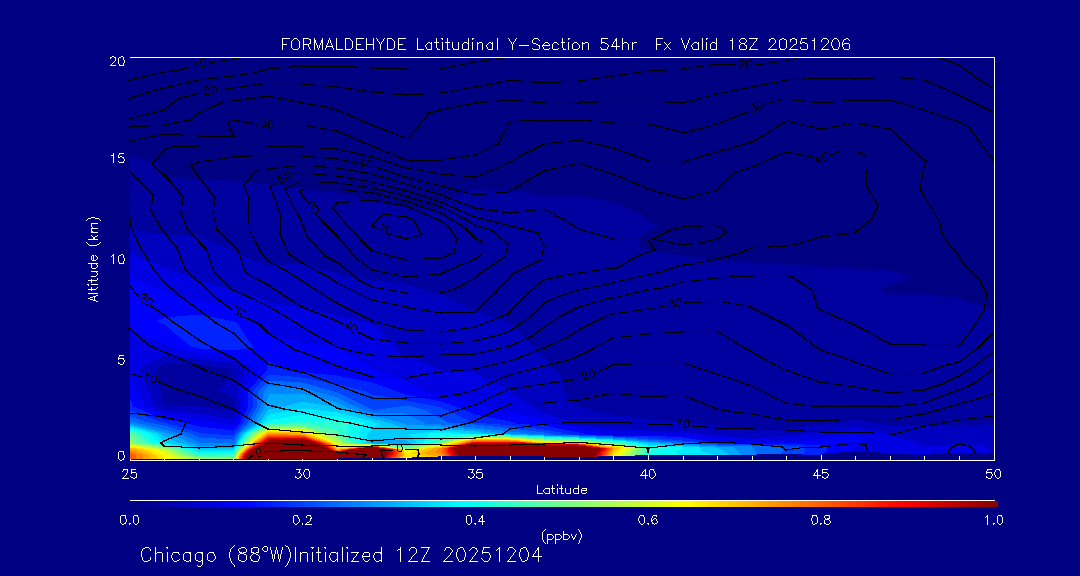The height and width of the screenshot is (576, 1080).
Task: Click the 70 contour label at the jet core
Action: click(x=385, y=229)
